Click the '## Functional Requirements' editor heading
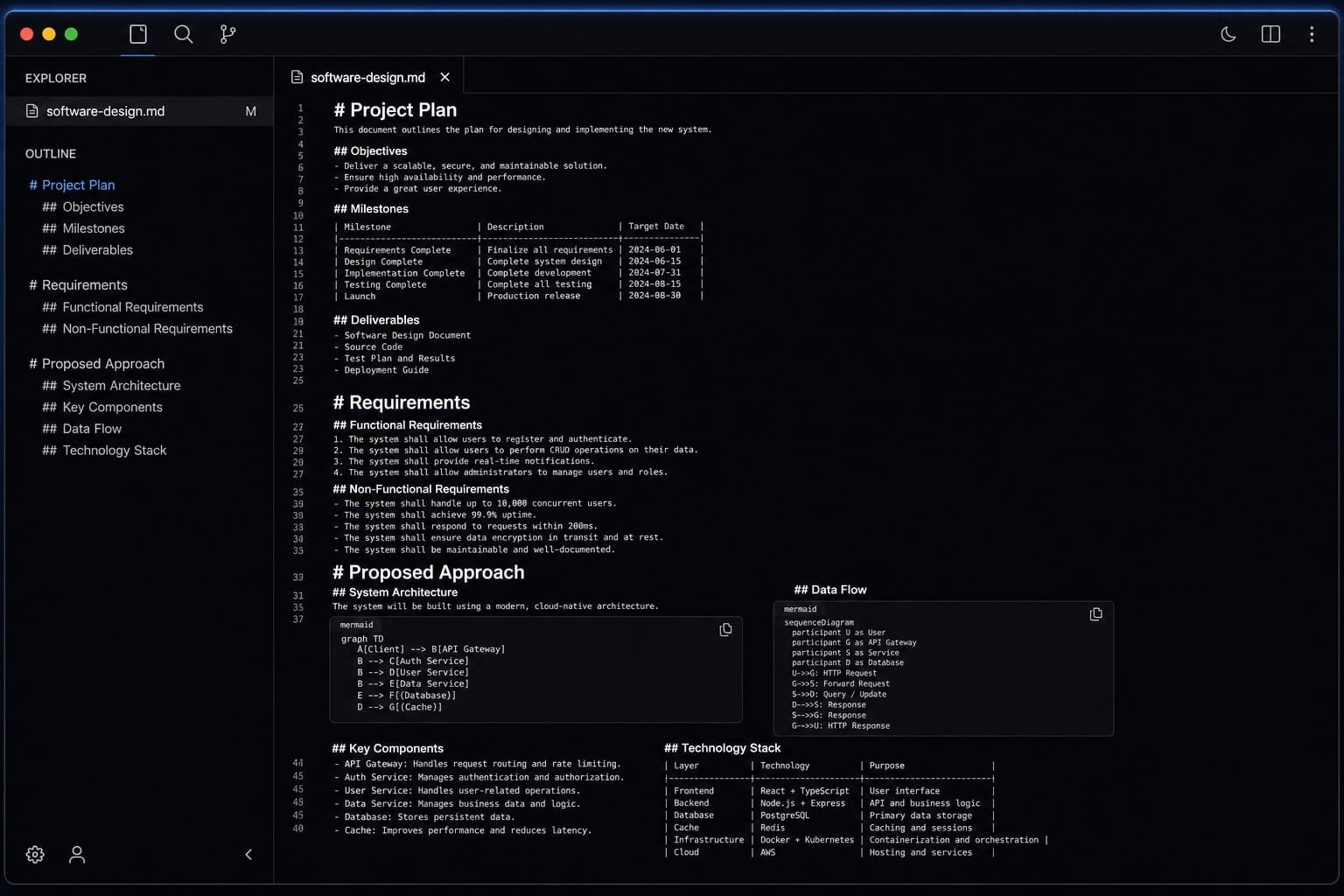This screenshot has height=896, width=1344. [408, 425]
